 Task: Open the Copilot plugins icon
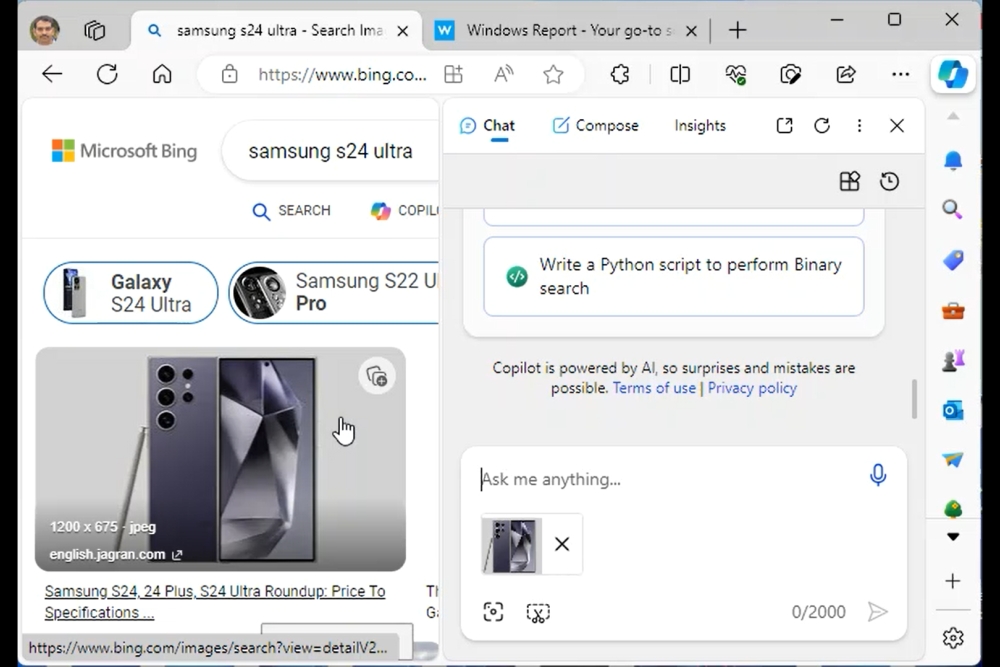[849, 182]
